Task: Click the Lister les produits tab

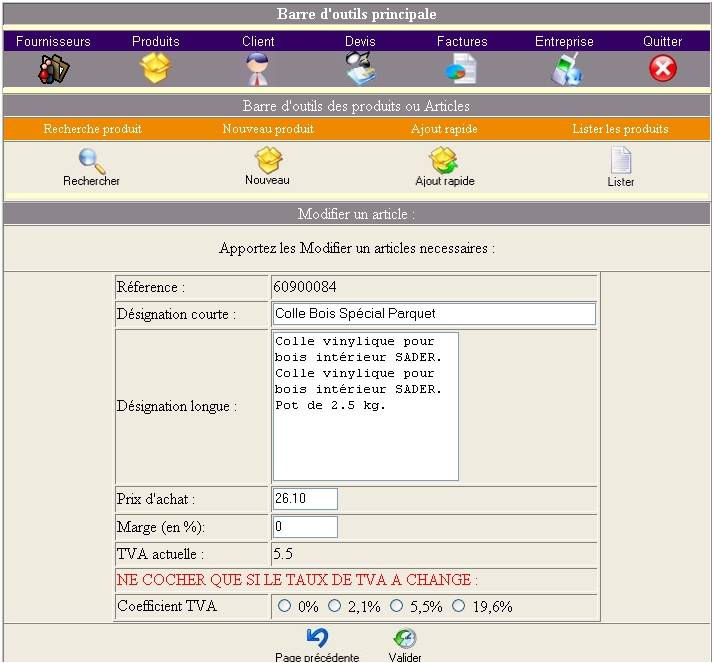Action: pos(620,129)
